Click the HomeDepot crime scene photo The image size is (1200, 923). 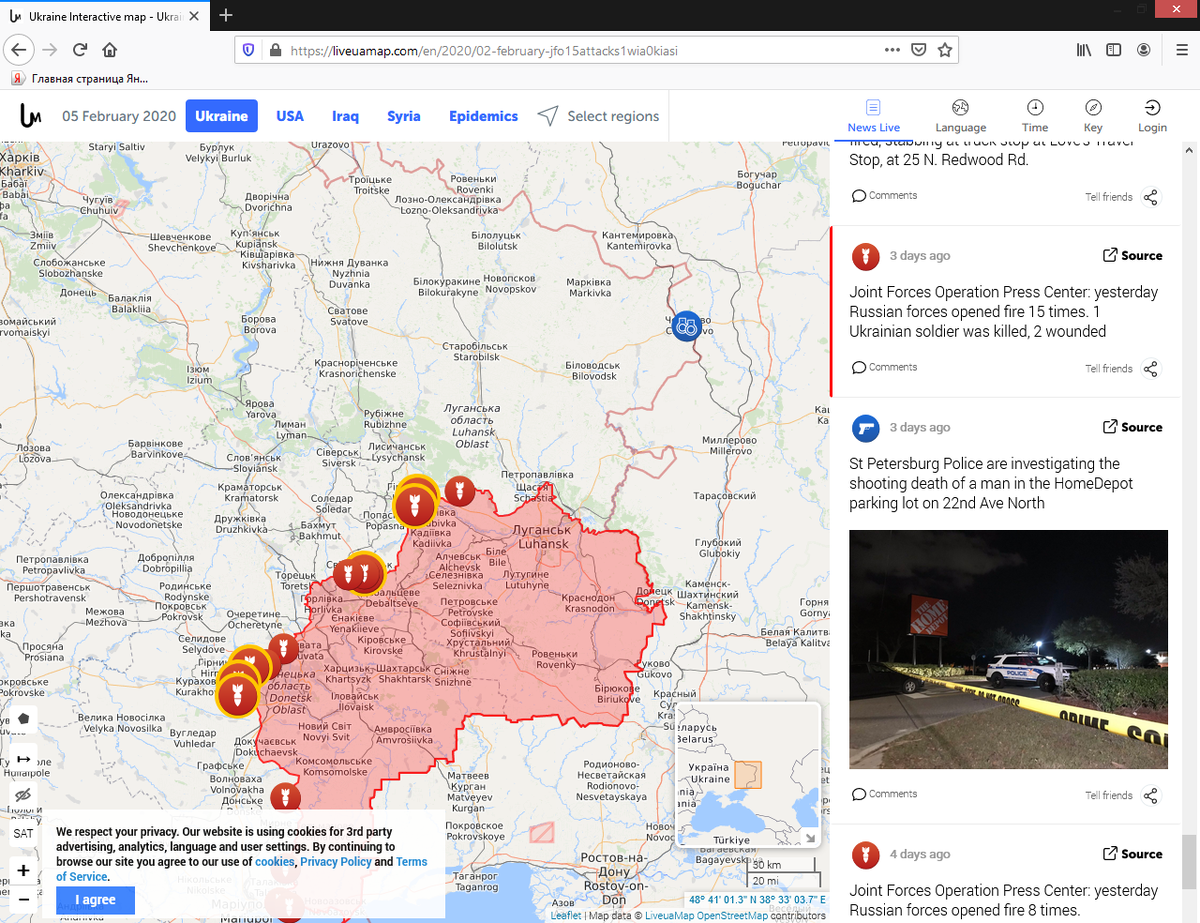click(x=1008, y=649)
